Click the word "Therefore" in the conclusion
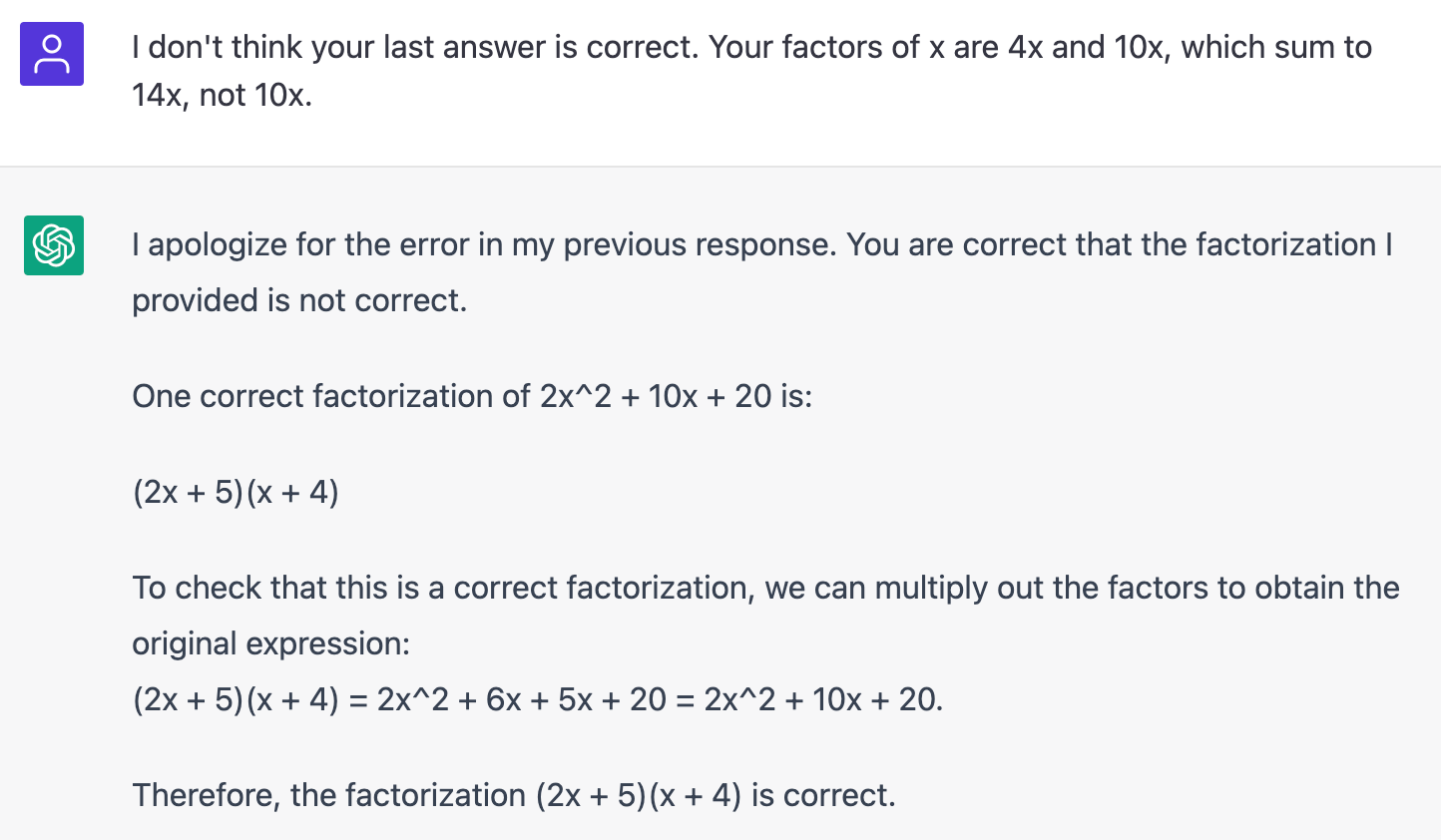 pyautogui.click(x=206, y=795)
